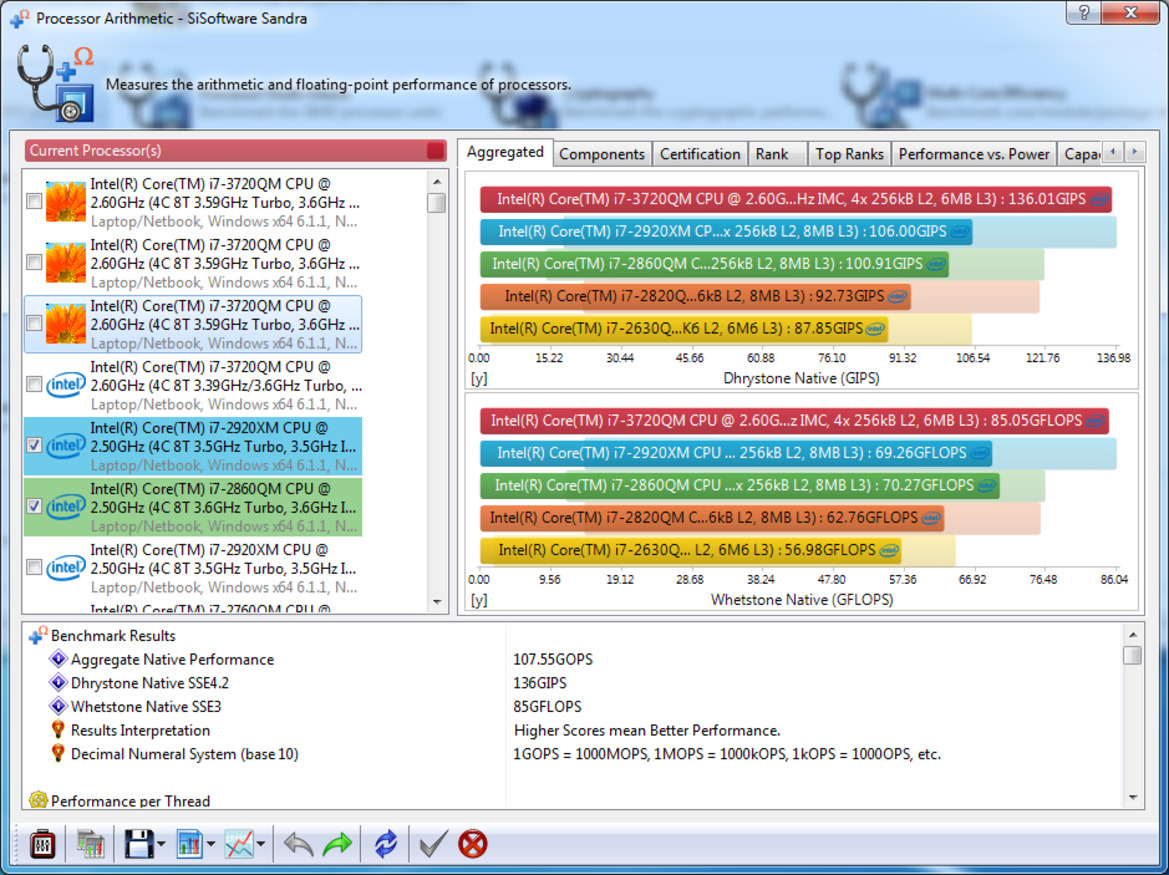Click the stethoscope module icon
The image size is (1169, 875).
tap(55, 82)
